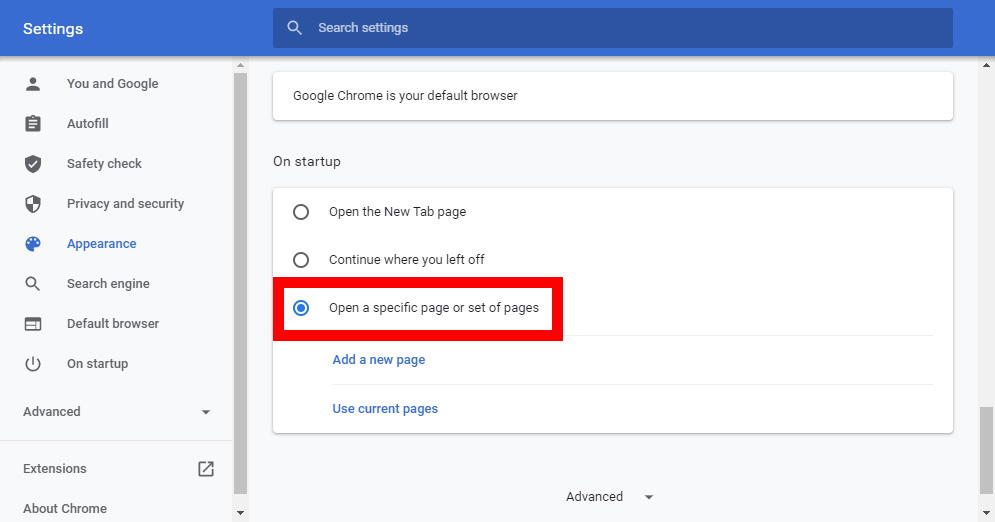The image size is (995, 522).
Task: Select the Open a specific page radio button
Action: click(x=301, y=308)
